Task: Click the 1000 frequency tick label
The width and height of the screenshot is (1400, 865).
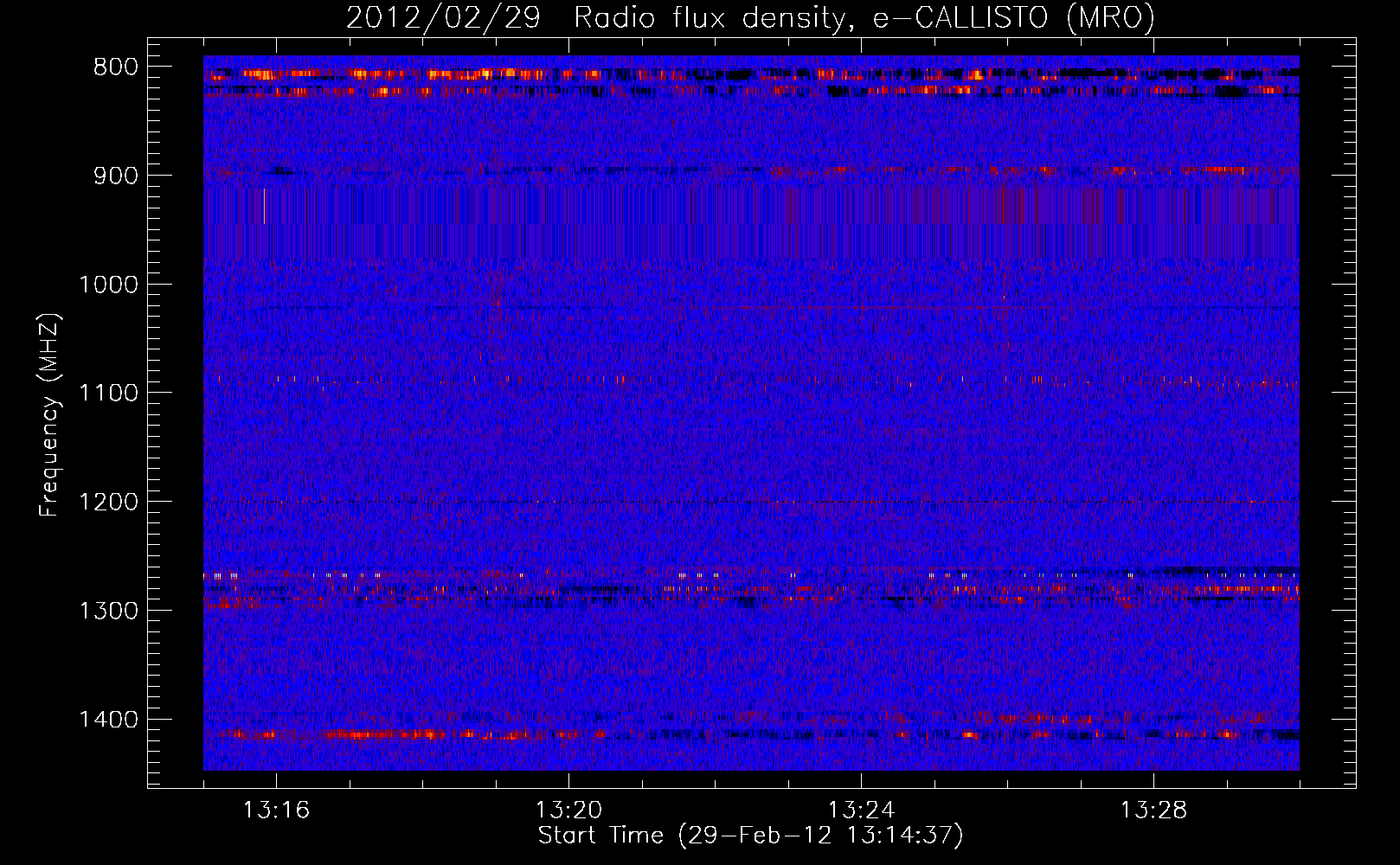Action: click(109, 285)
